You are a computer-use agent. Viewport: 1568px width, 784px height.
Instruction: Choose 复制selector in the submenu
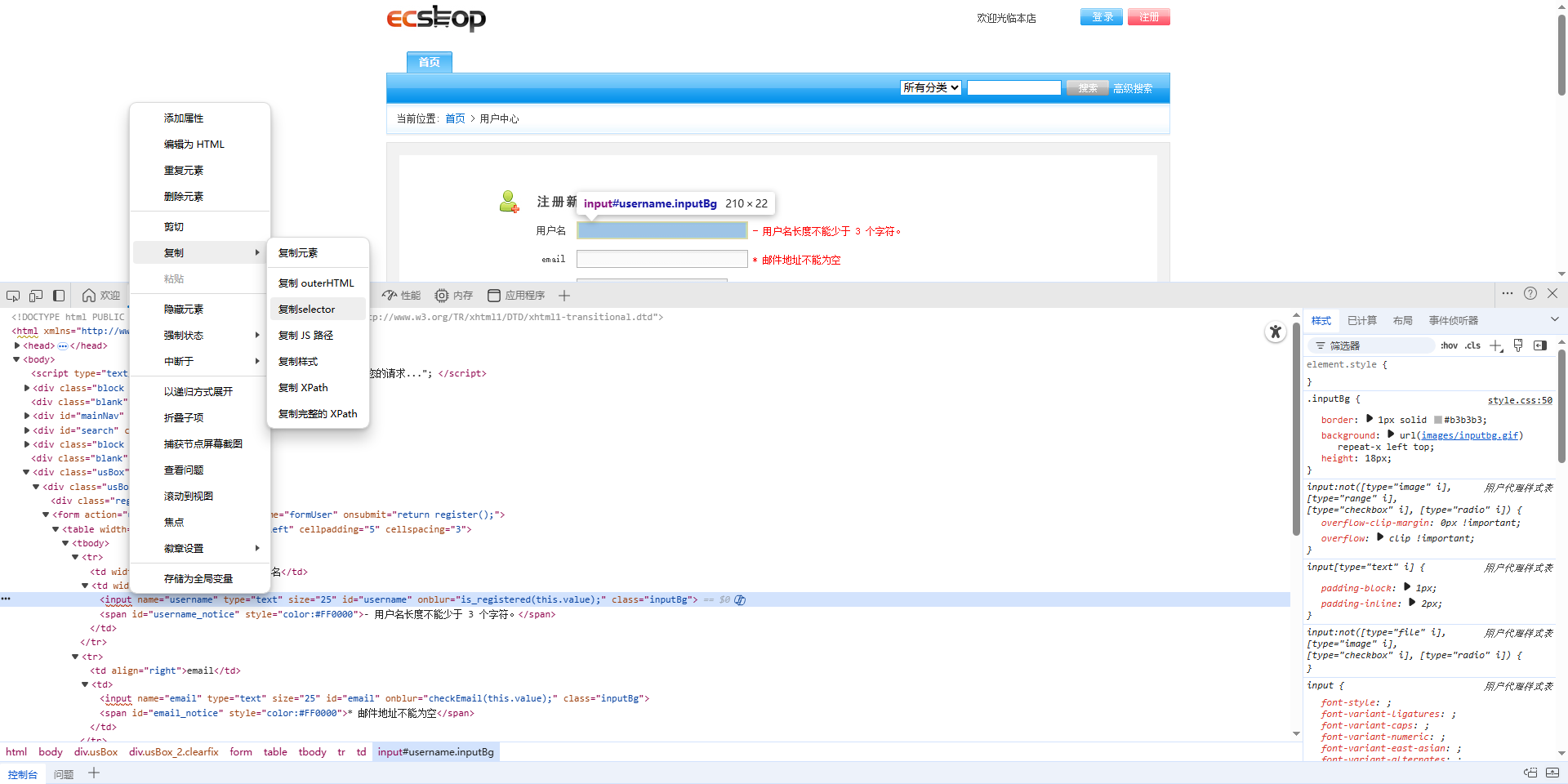pos(318,309)
